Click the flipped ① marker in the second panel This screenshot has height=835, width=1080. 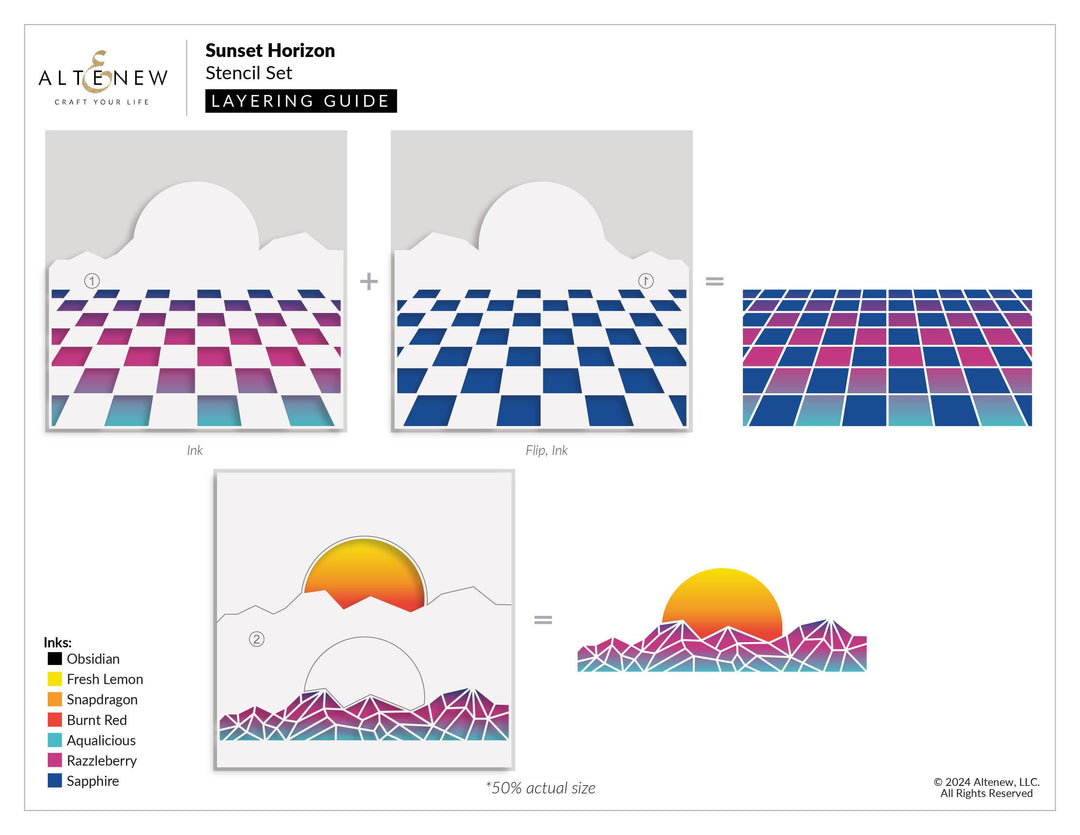[648, 281]
